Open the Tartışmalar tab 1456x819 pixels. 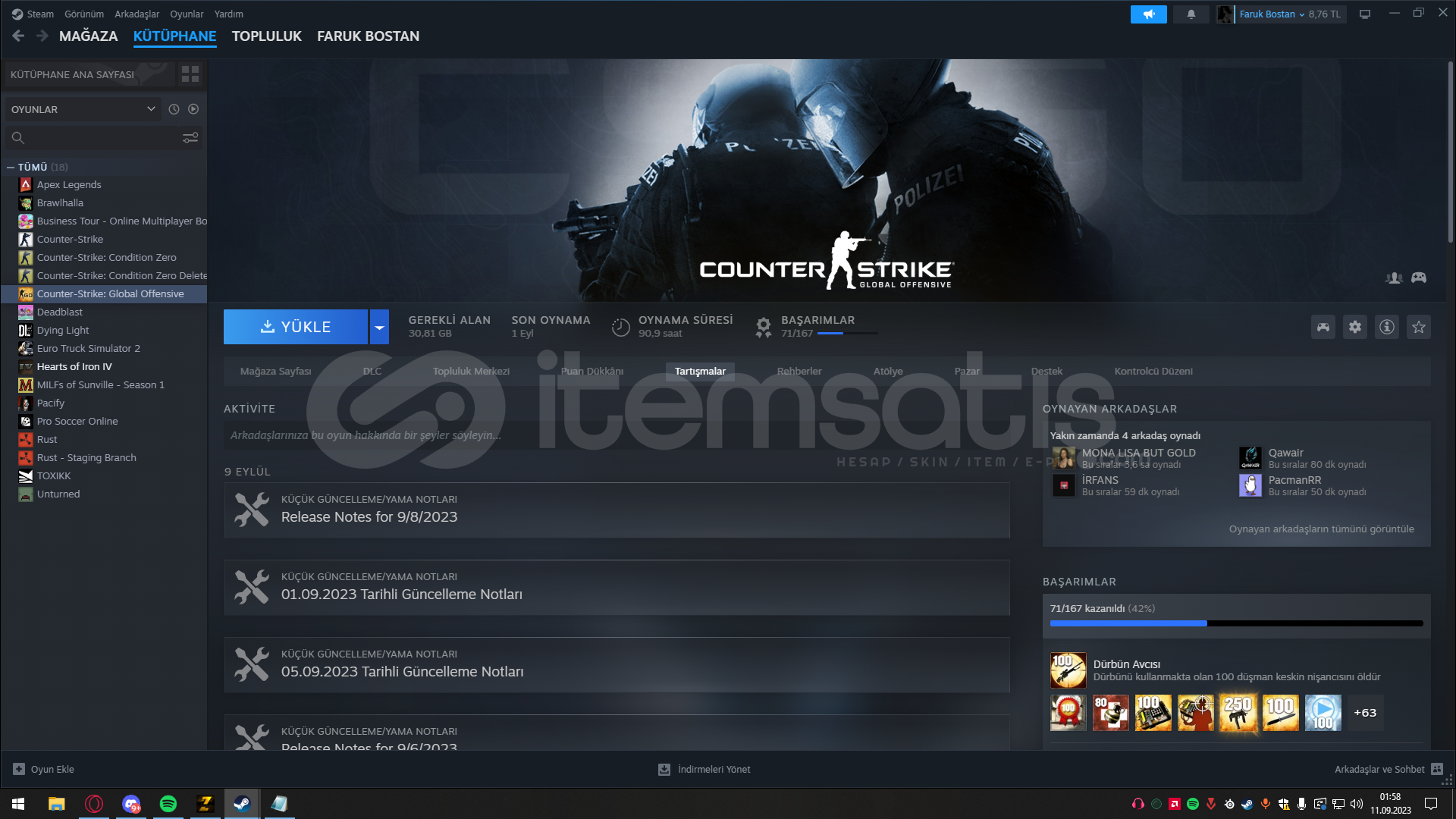coord(700,372)
